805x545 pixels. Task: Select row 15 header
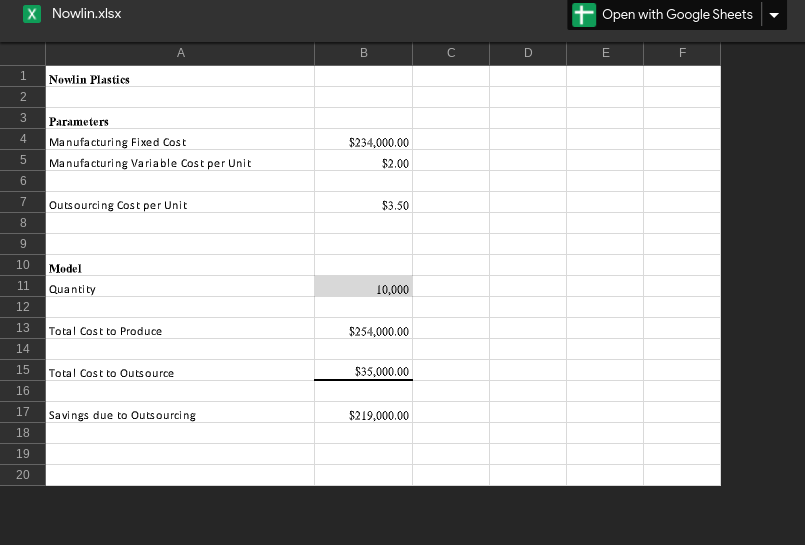(x=23, y=370)
